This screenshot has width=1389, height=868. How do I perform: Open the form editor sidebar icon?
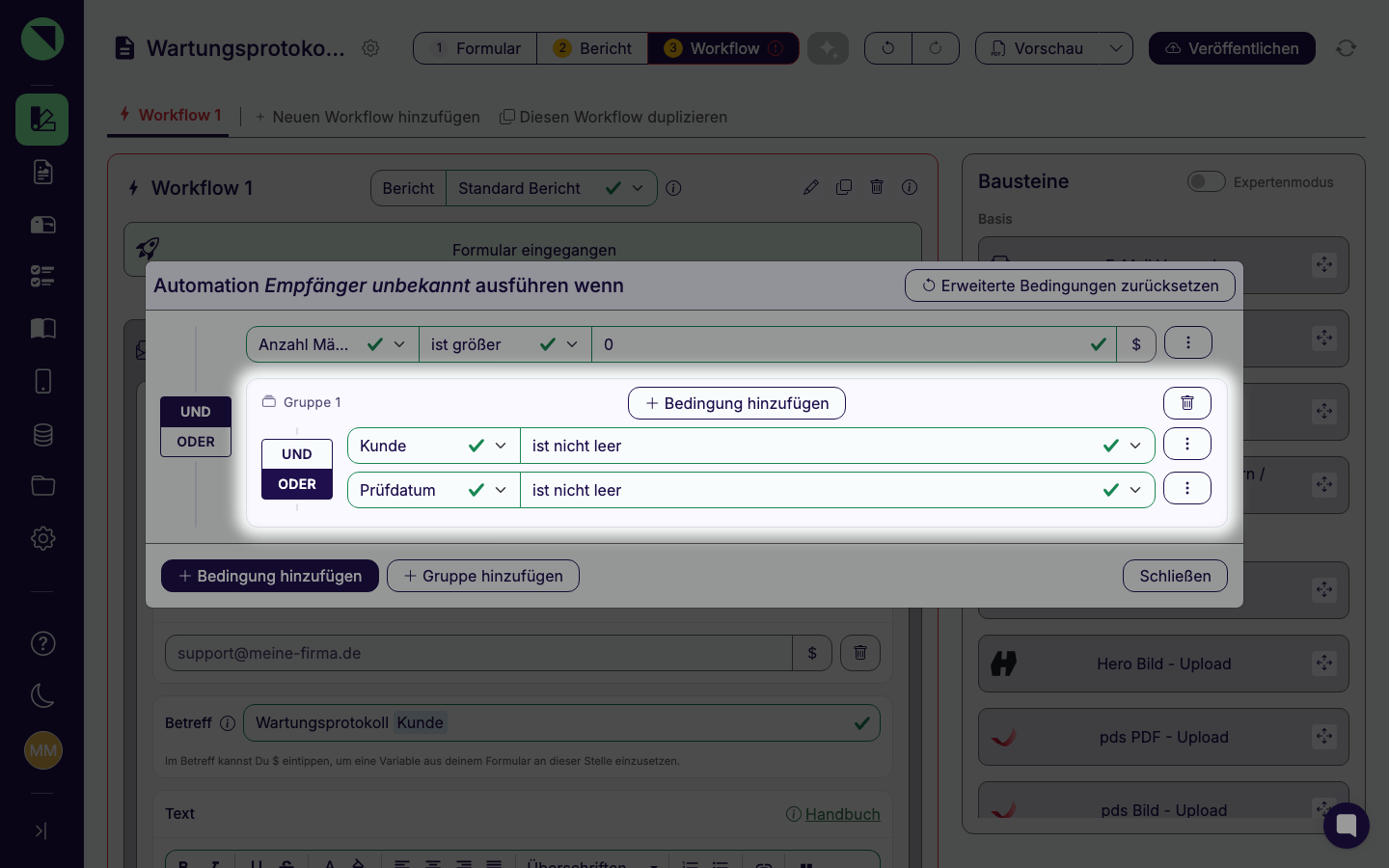tap(41, 120)
